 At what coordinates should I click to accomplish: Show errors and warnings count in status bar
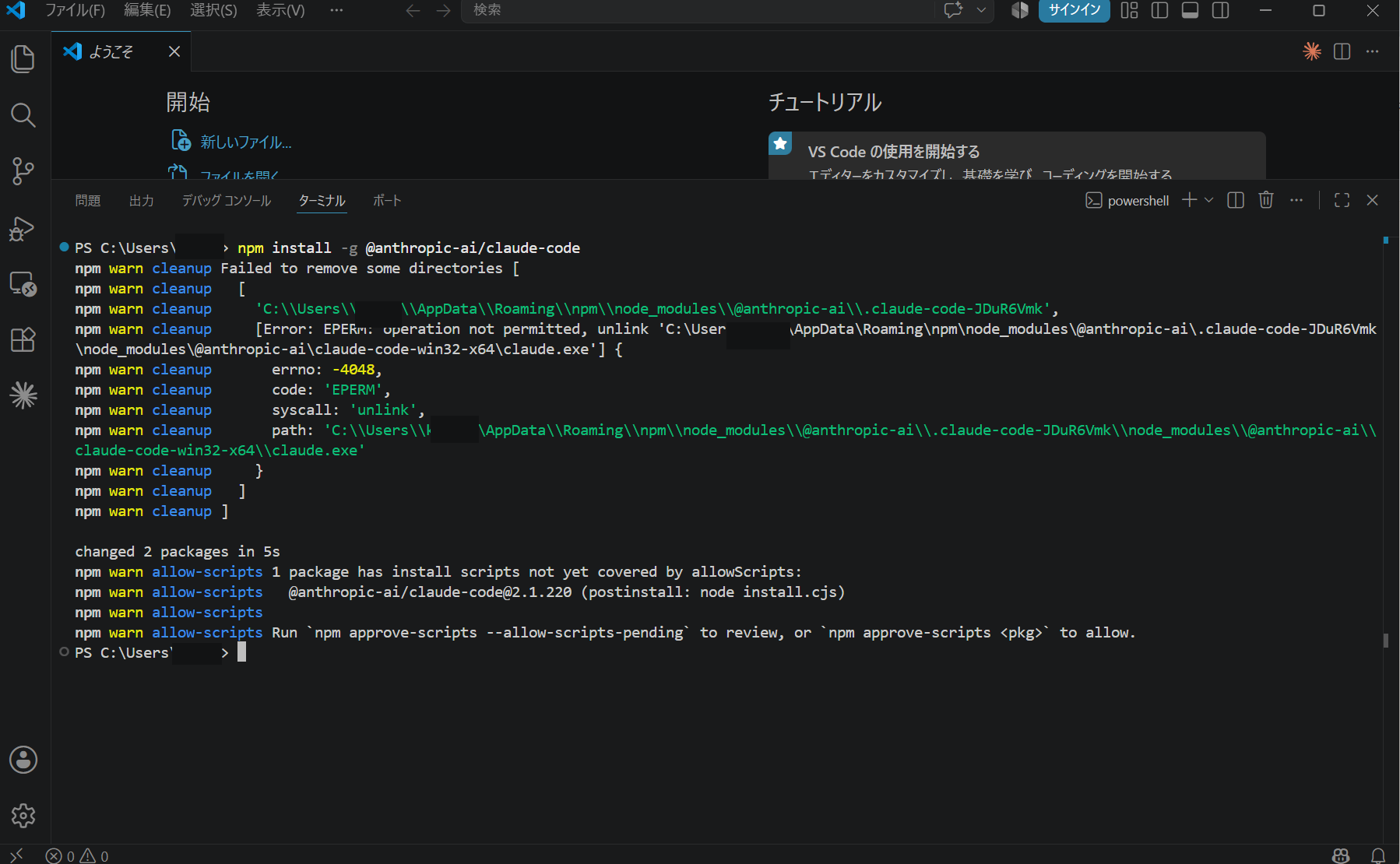click(x=77, y=855)
